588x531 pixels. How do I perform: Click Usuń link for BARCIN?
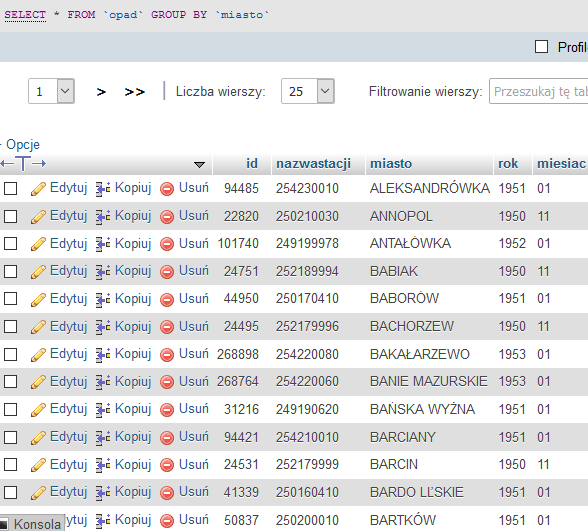pos(194,465)
